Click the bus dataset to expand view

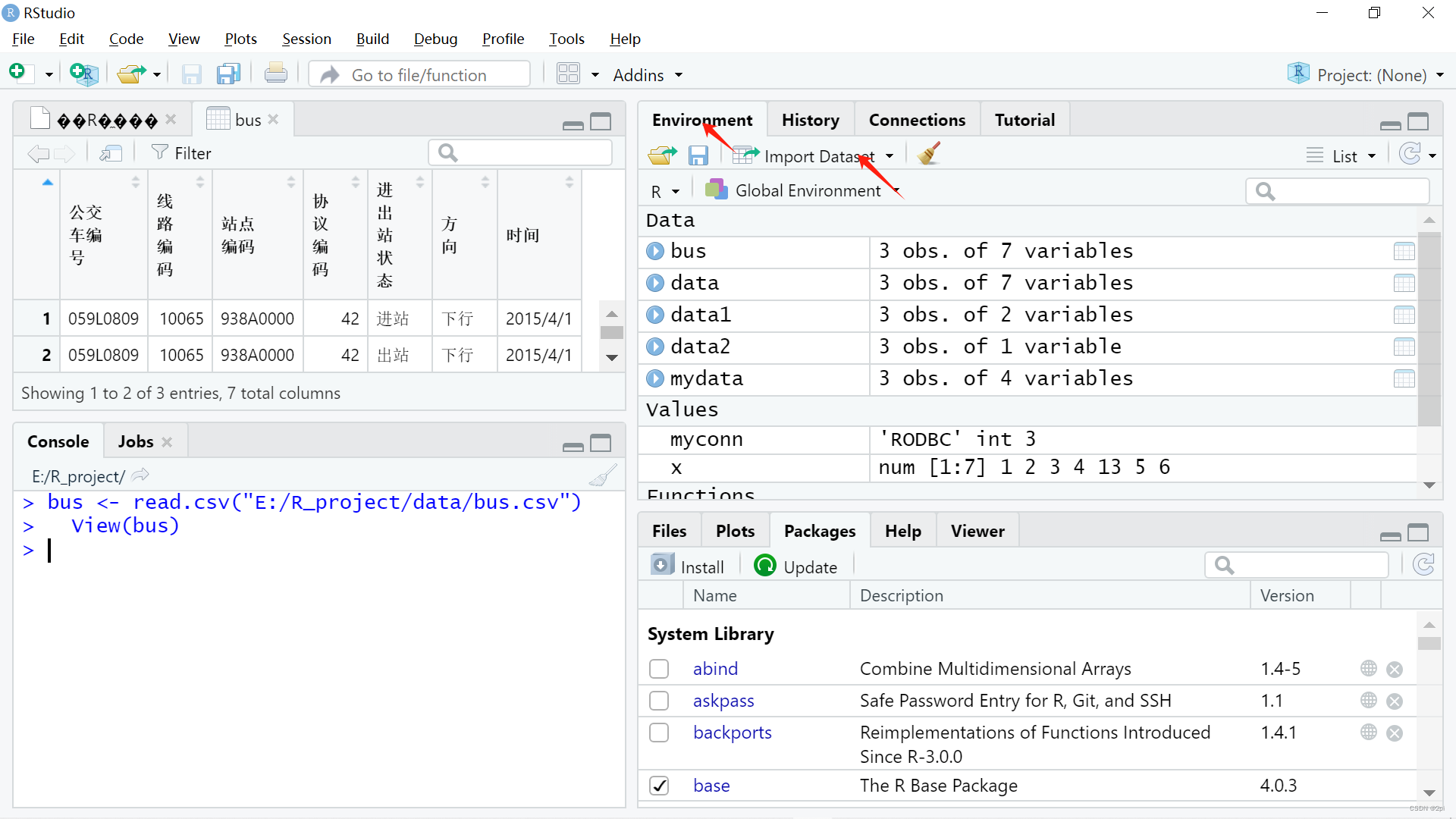(x=659, y=250)
